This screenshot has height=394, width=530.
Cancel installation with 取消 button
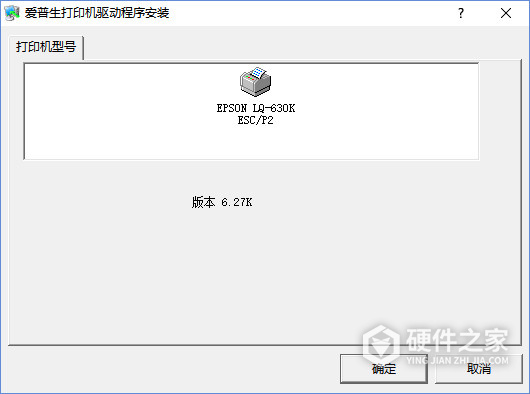click(x=479, y=369)
